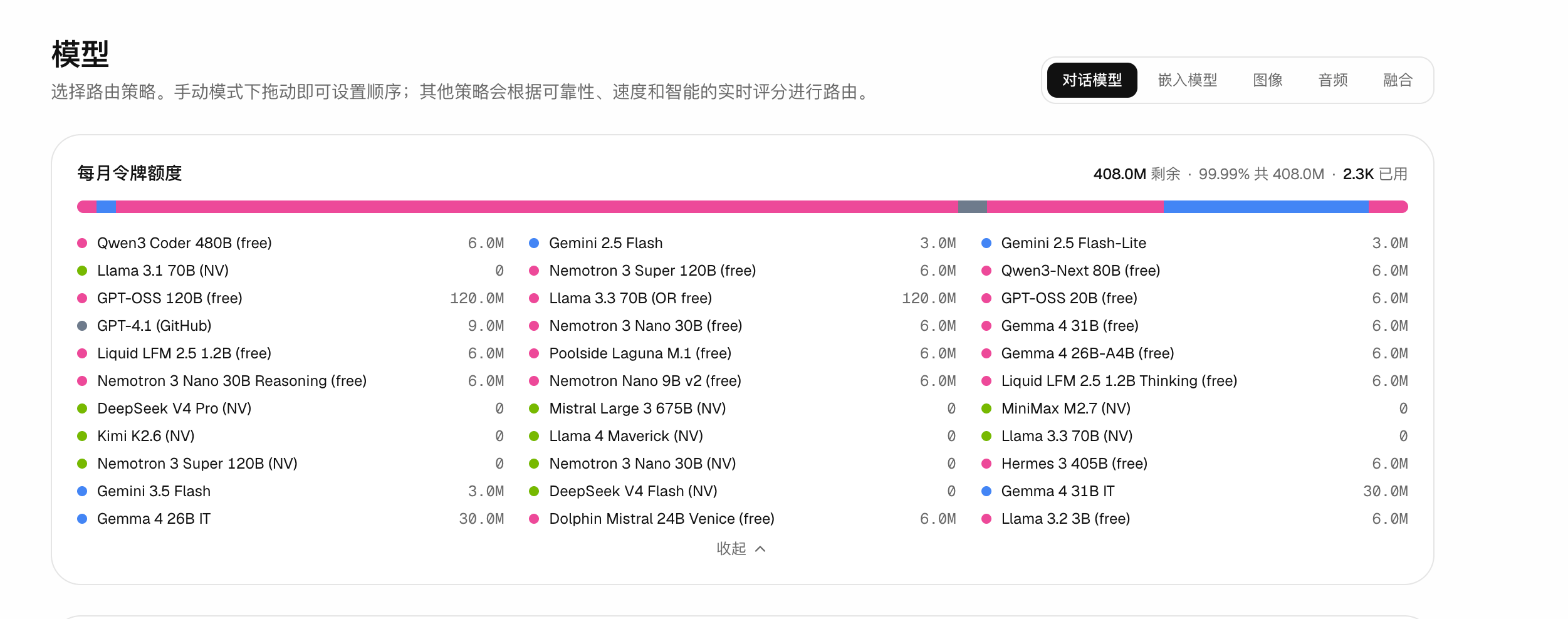Click the 120.0M value for Llama 3.3 70B (OR free)
The image size is (1568, 619).
[x=929, y=298]
